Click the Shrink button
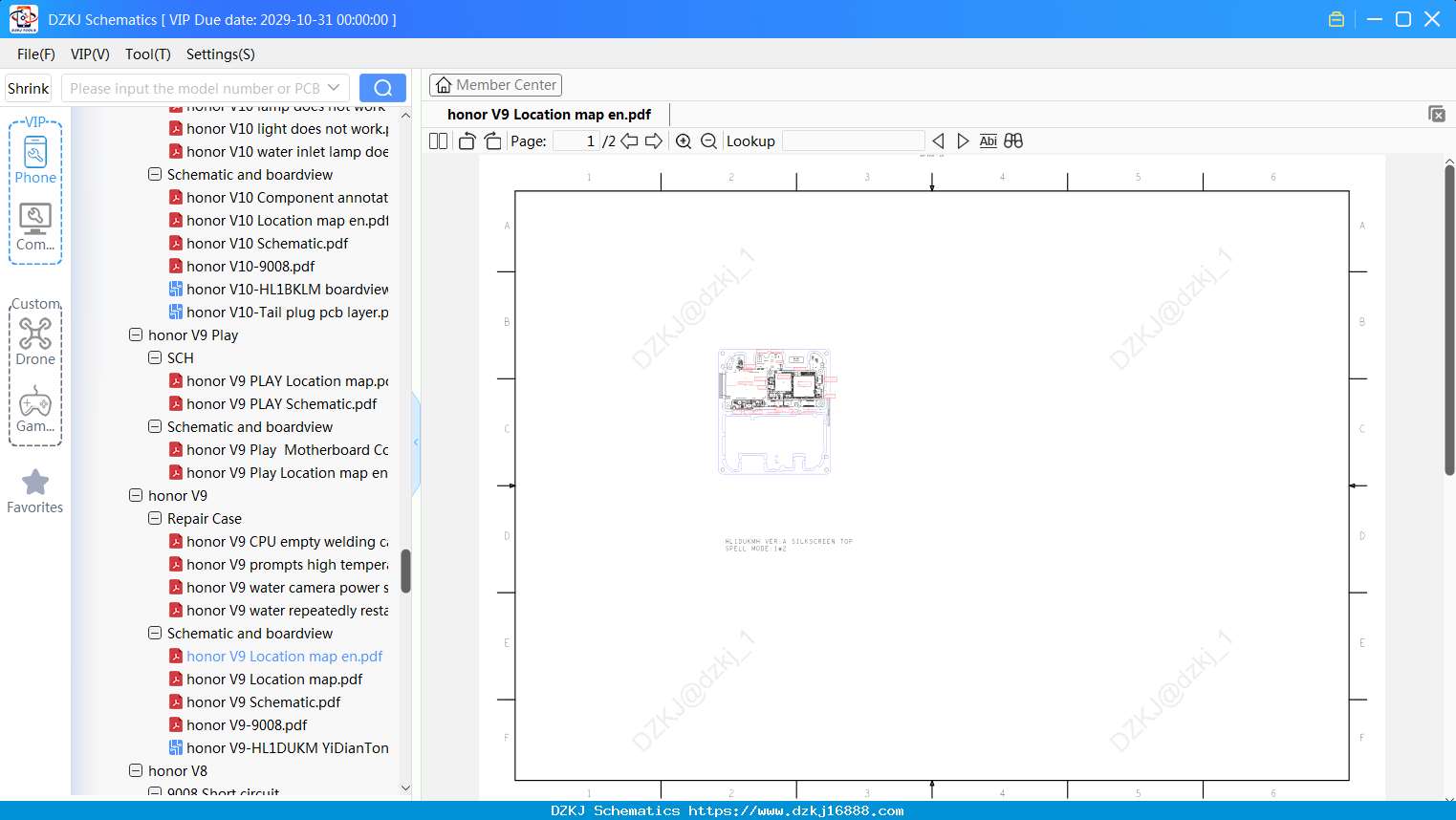This screenshot has width=1456, height=820. pyautogui.click(x=29, y=88)
